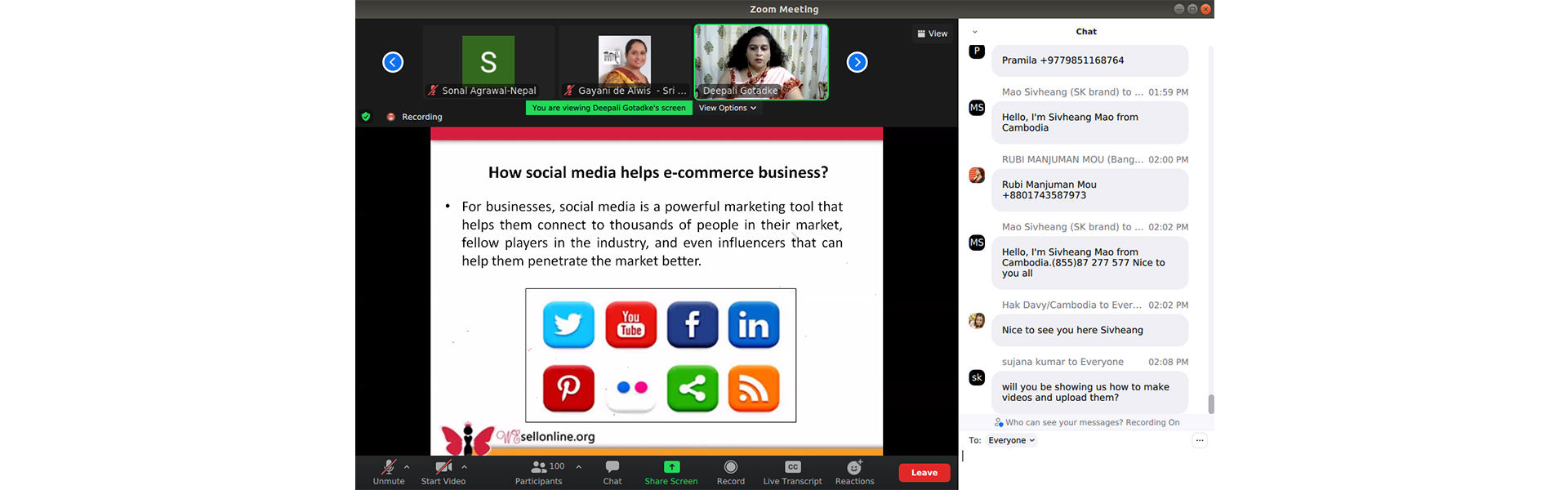Start Video from the toolbar
Screen dimensions: 1568x490
(x=443, y=472)
